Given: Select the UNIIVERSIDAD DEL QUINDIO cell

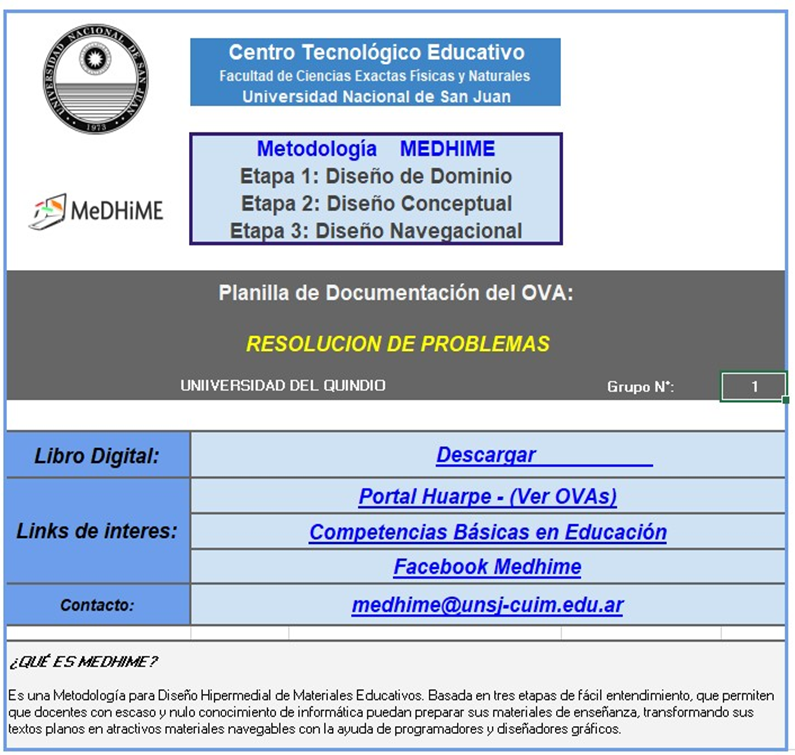Looking at the screenshot, I should pyautogui.click(x=282, y=386).
